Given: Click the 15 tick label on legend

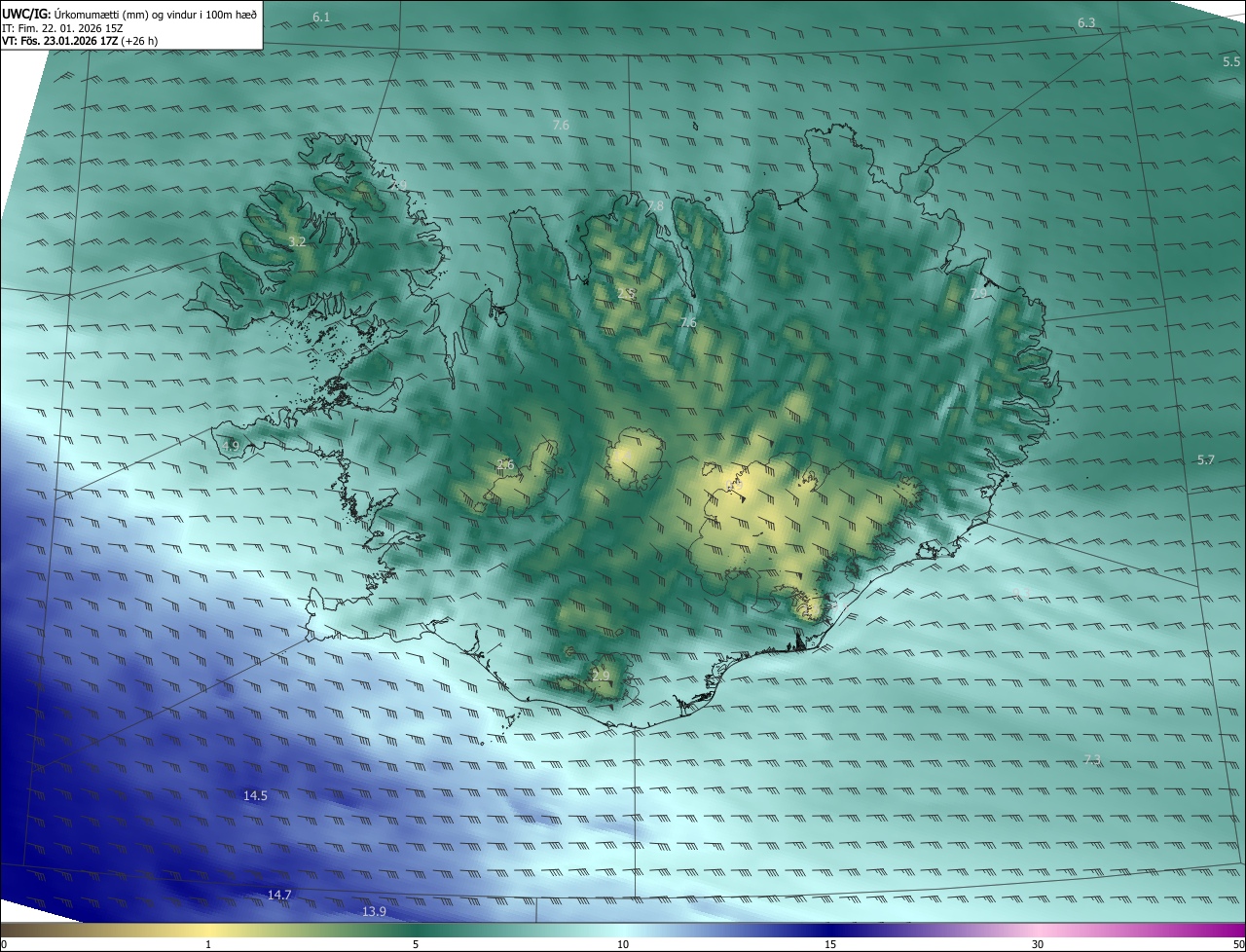Looking at the screenshot, I should tap(830, 944).
